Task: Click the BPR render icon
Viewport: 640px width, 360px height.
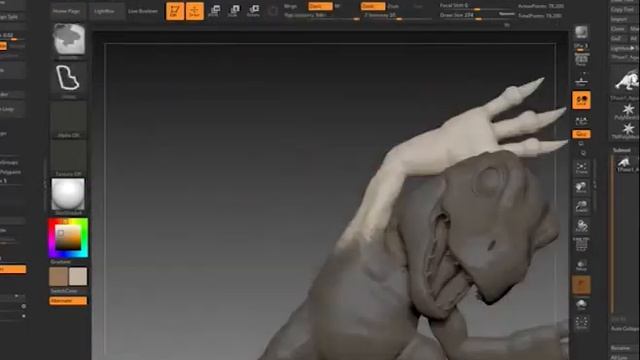Action: (581, 32)
